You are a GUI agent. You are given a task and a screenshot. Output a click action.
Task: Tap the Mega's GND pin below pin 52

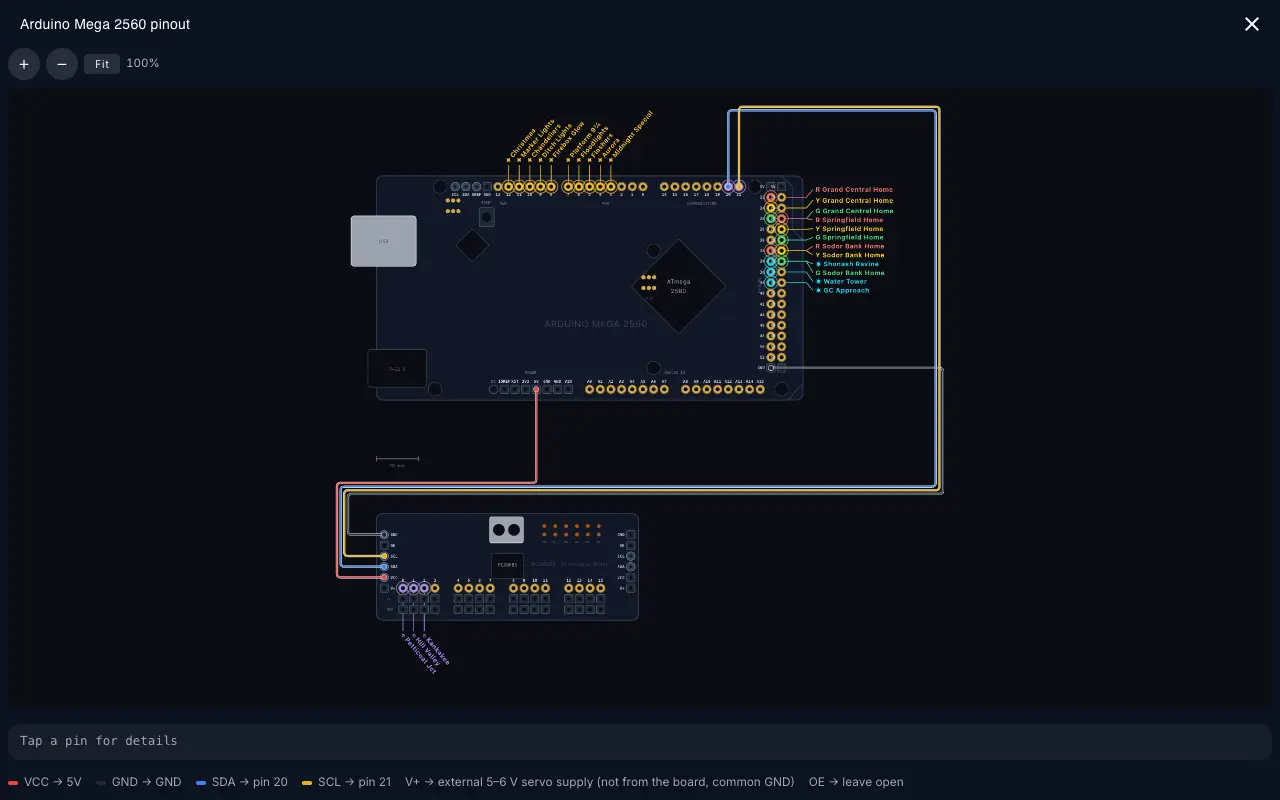pos(771,367)
